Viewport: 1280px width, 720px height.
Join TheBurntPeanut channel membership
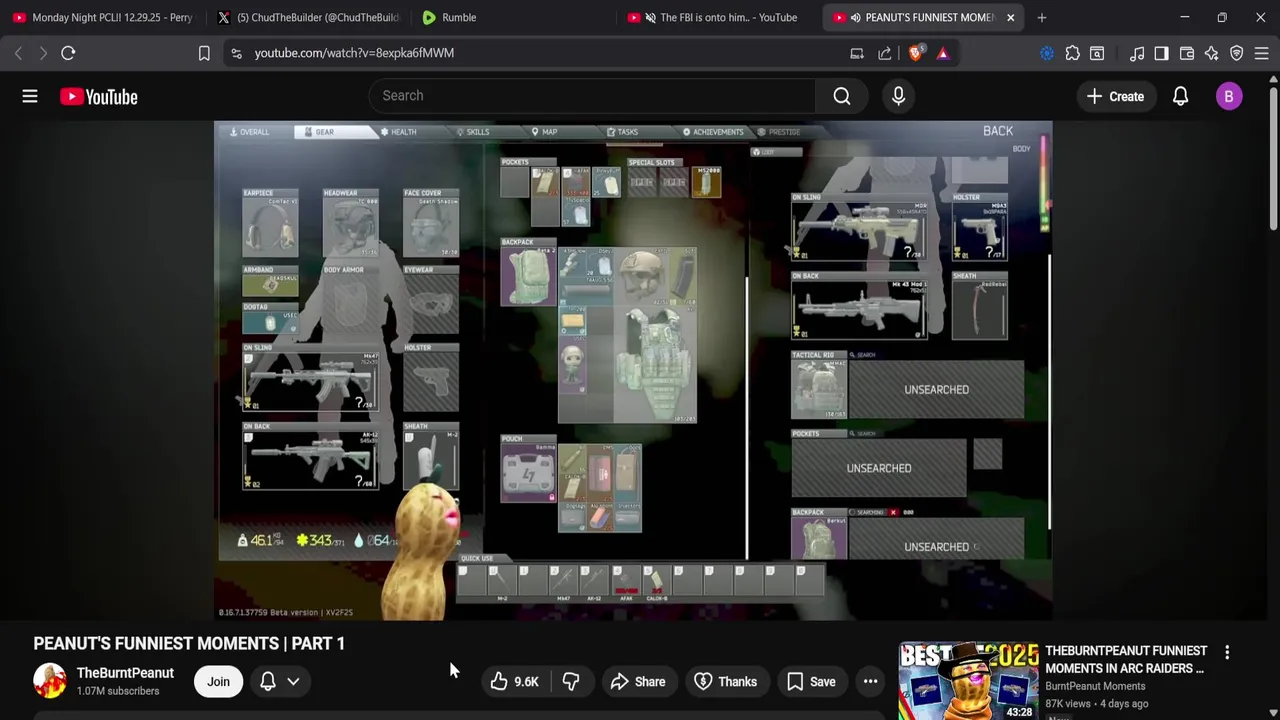click(x=218, y=682)
